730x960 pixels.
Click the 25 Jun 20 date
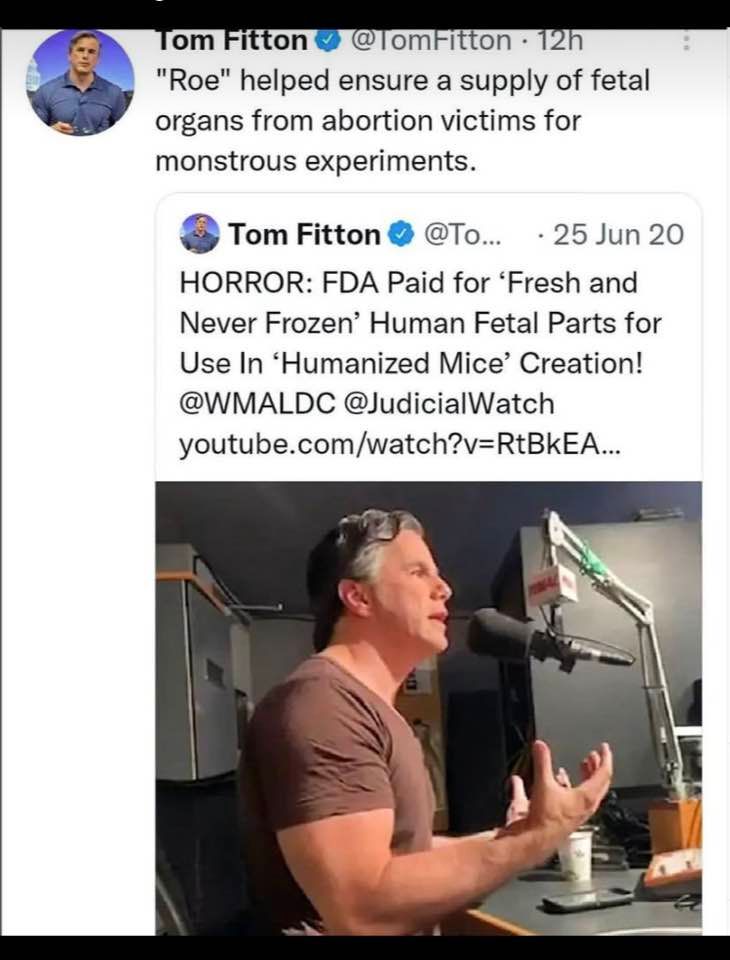point(617,235)
